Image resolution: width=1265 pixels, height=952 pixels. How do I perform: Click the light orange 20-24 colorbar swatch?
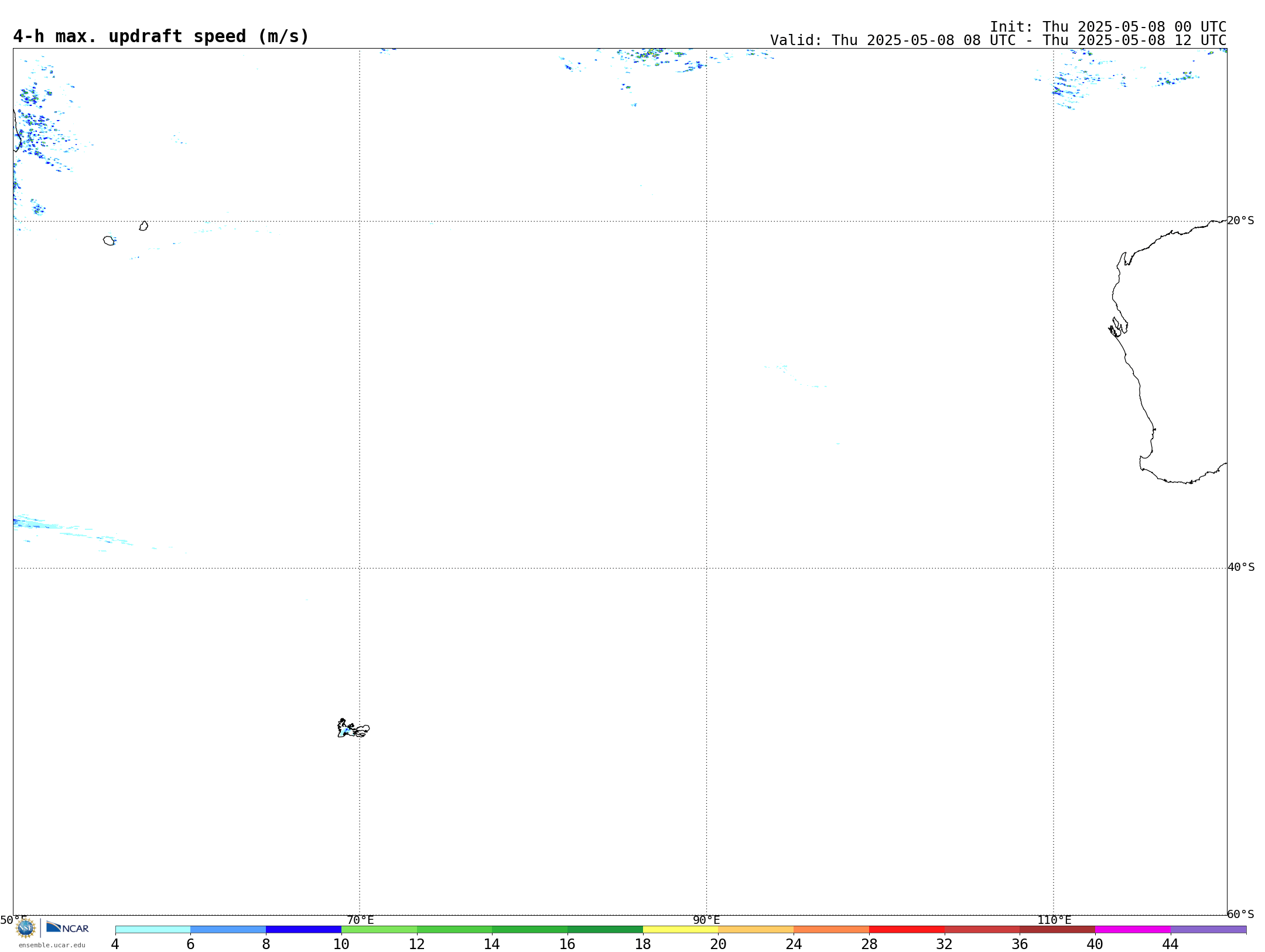[756, 929]
